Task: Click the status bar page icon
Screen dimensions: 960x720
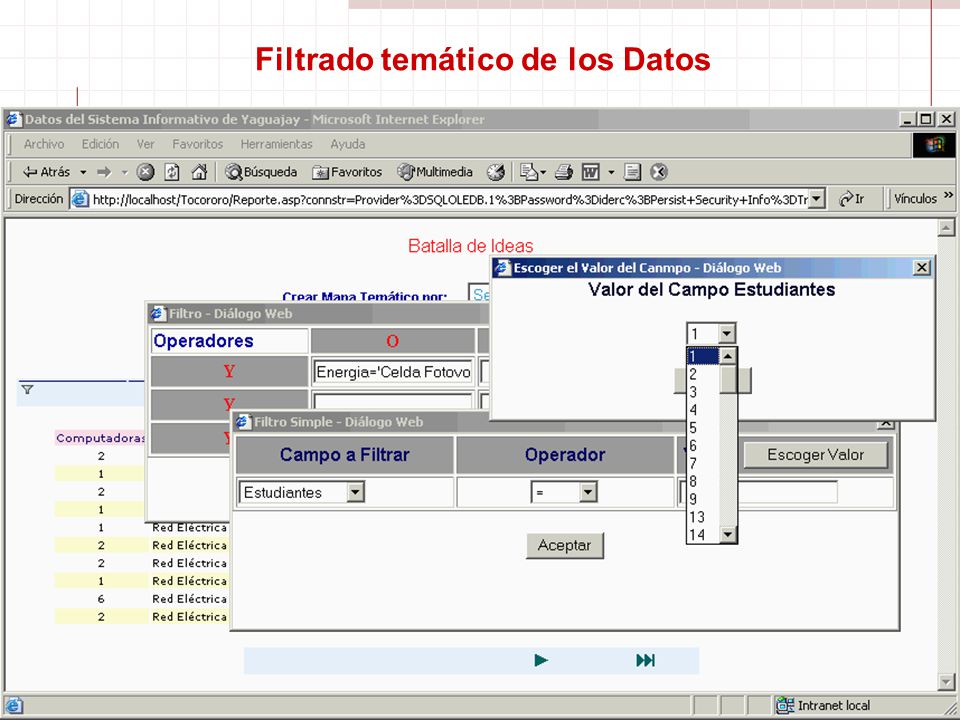Action: [x=13, y=705]
